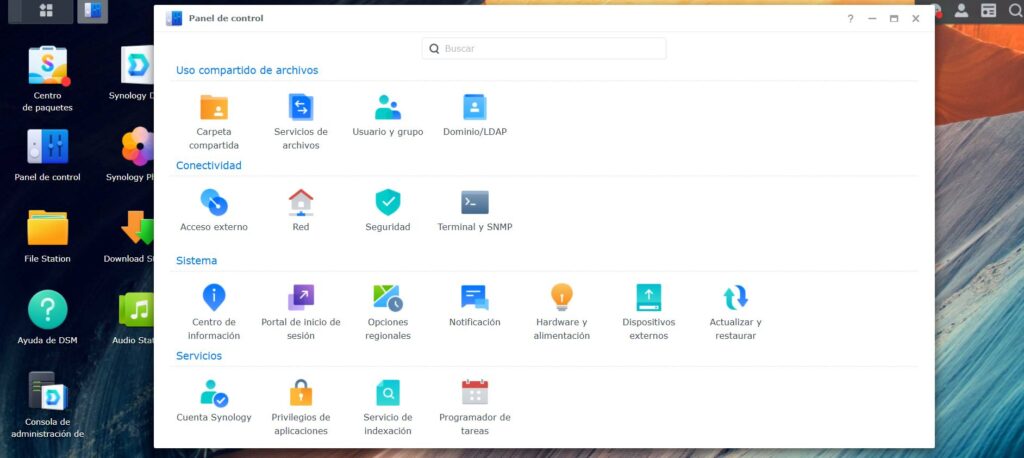Screen dimensions: 1024x458
Task: Click the Servicios section heading
Action: pos(199,356)
